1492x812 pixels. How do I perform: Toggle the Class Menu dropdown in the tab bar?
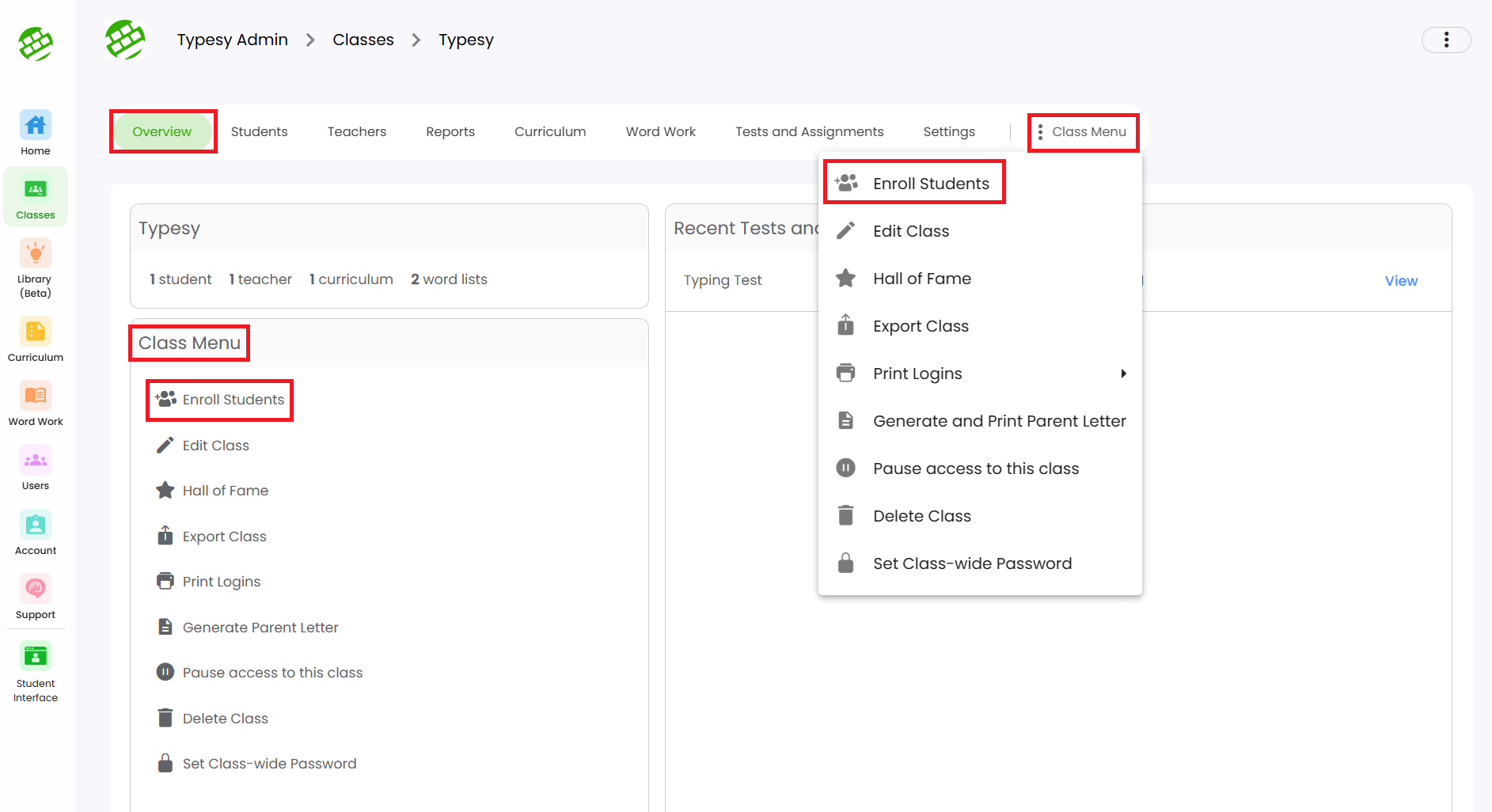click(x=1082, y=132)
